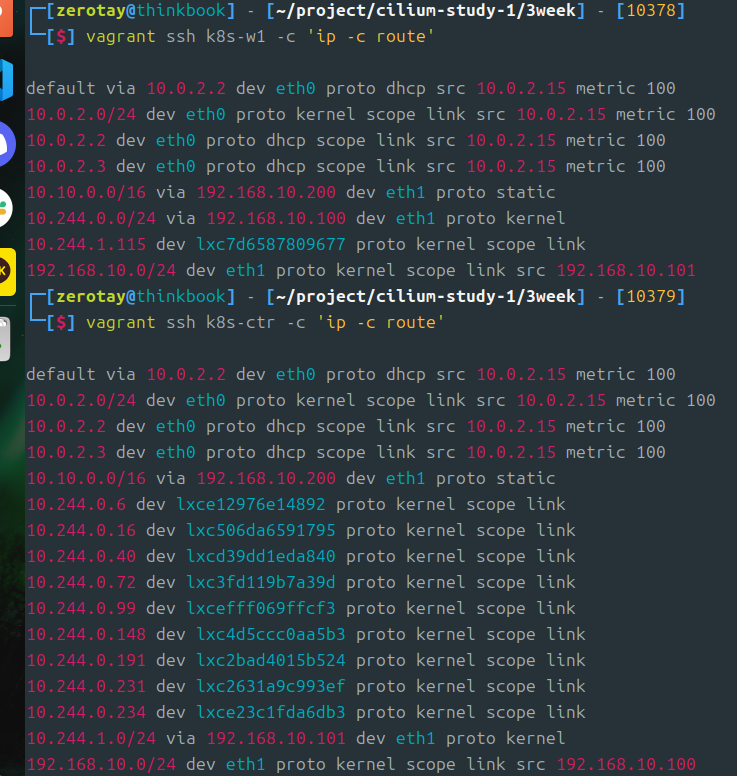
Task: Click the IP address 10.244.0.99
Action: pos(81,608)
